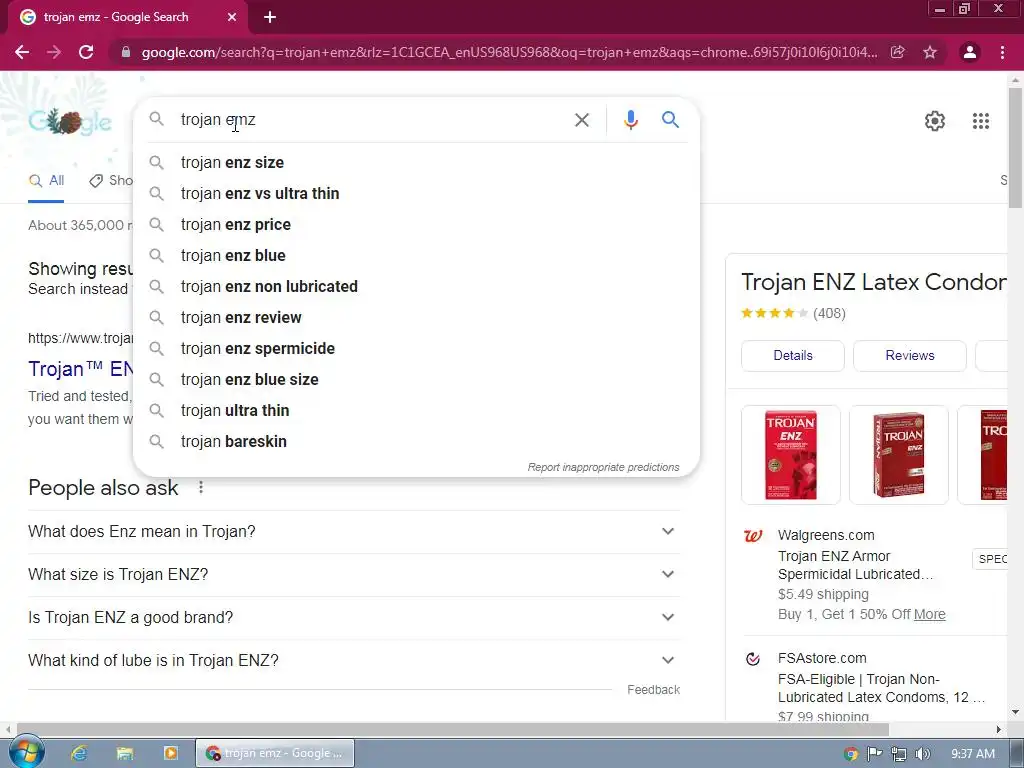Expand 'What size is Trojan ENZ?'

coord(353,575)
